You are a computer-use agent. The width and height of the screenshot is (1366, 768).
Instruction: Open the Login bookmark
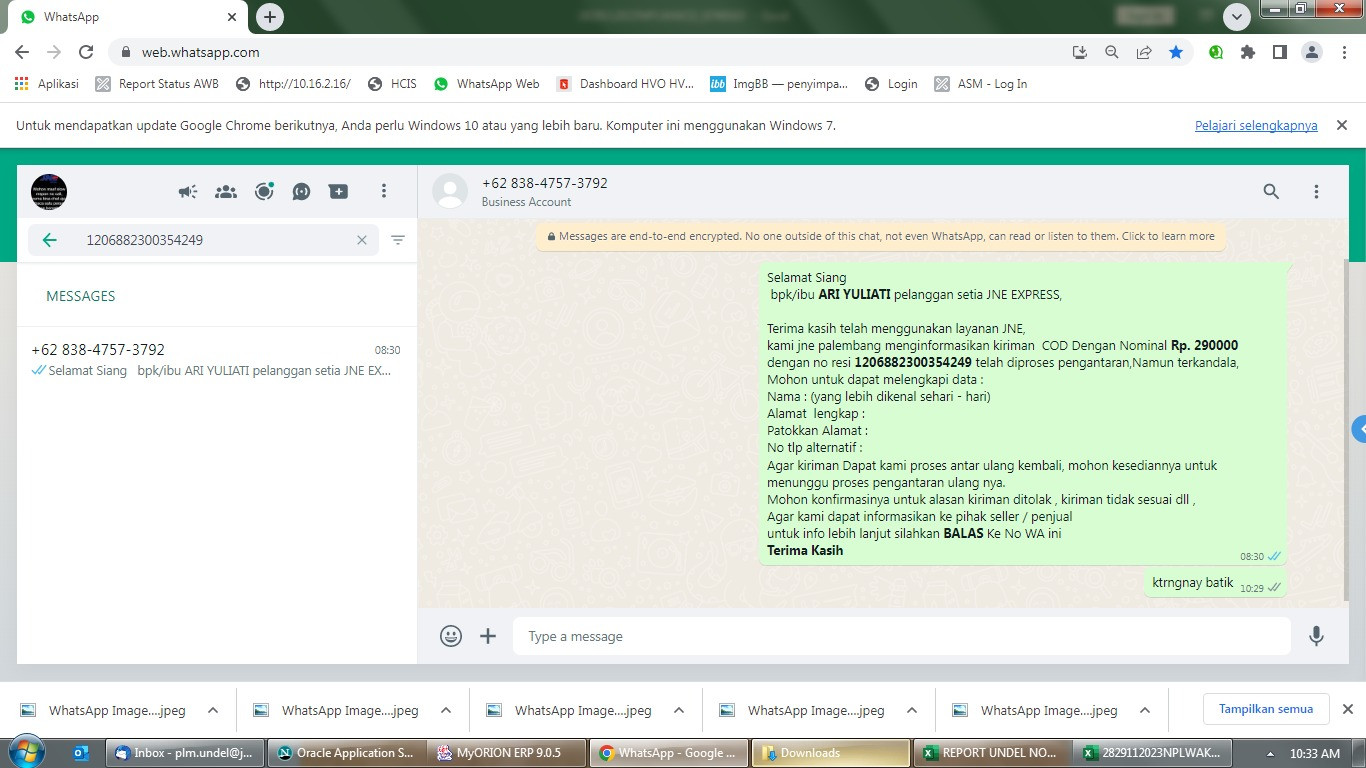click(891, 84)
